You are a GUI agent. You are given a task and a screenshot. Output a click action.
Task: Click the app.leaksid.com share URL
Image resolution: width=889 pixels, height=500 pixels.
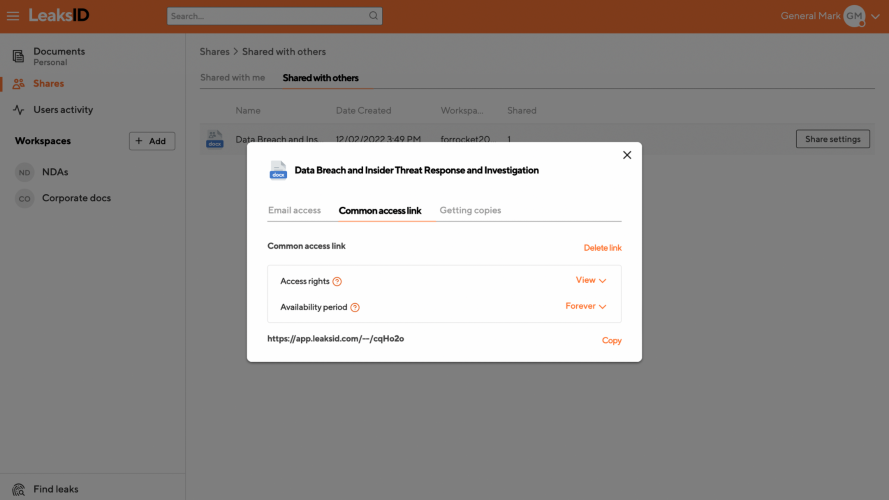[336, 338]
